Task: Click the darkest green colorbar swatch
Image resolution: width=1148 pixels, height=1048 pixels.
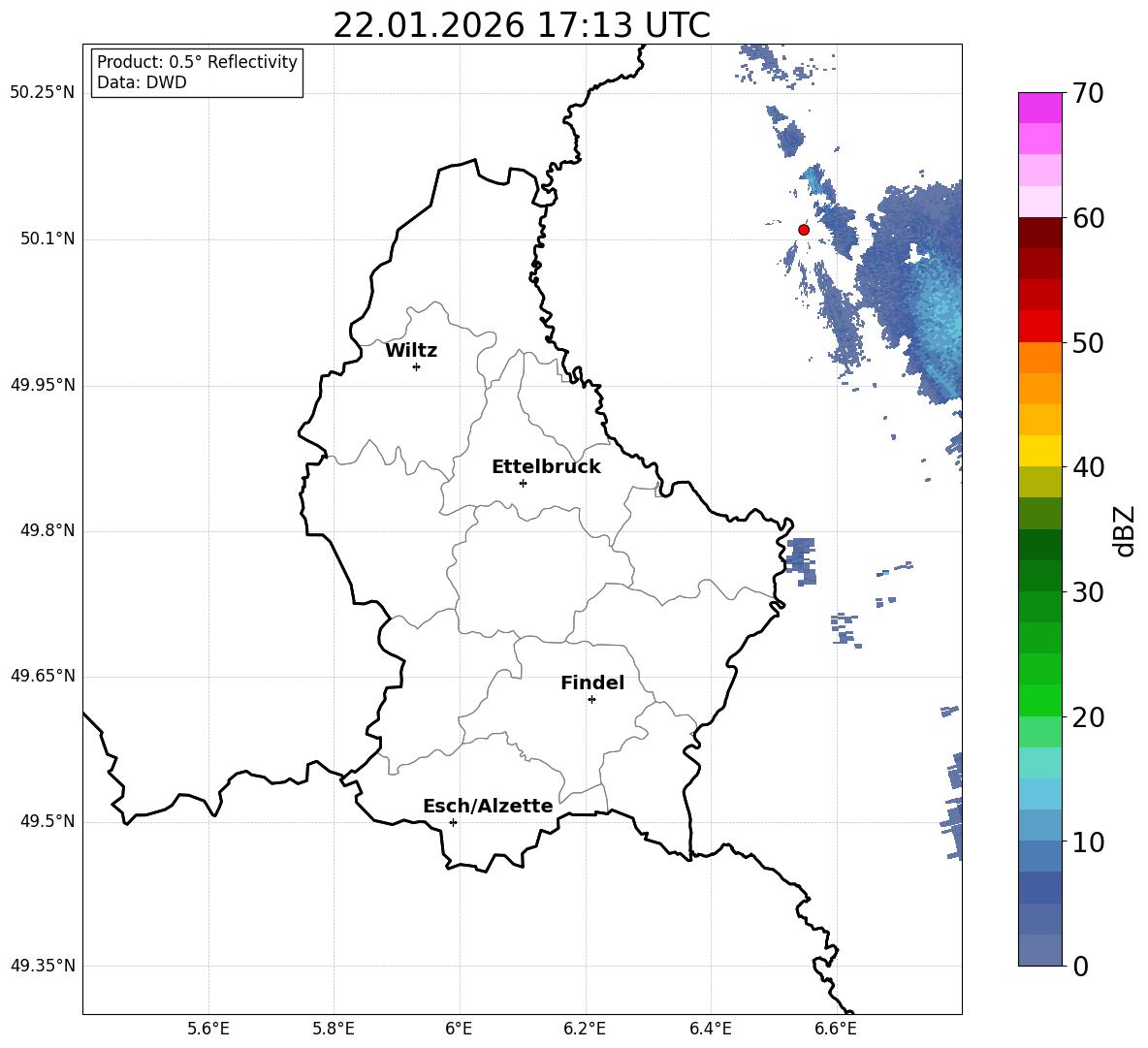Action: click(1039, 545)
